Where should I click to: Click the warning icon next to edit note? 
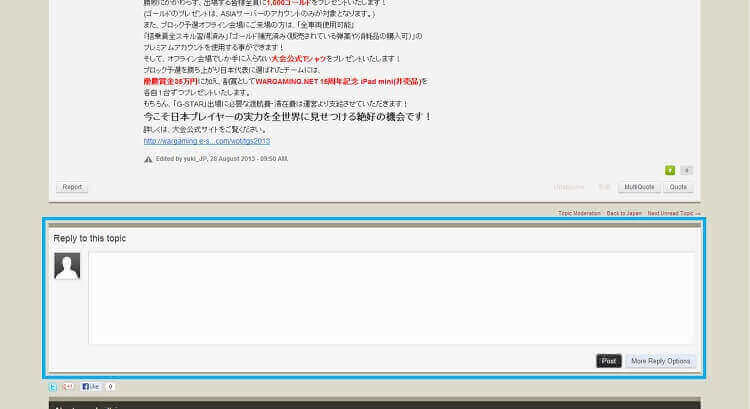click(x=148, y=158)
